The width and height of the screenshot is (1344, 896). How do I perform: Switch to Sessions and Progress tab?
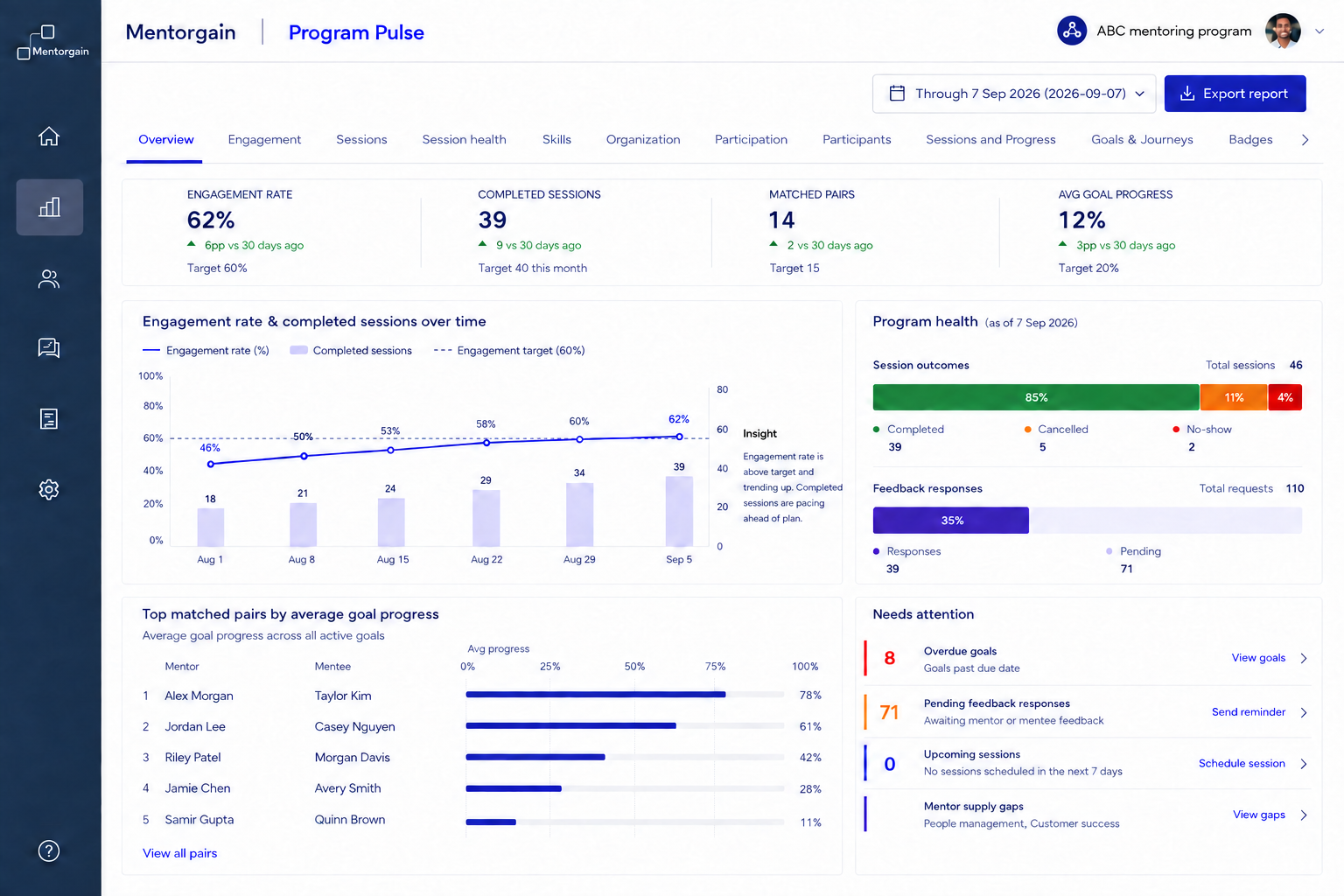click(990, 140)
